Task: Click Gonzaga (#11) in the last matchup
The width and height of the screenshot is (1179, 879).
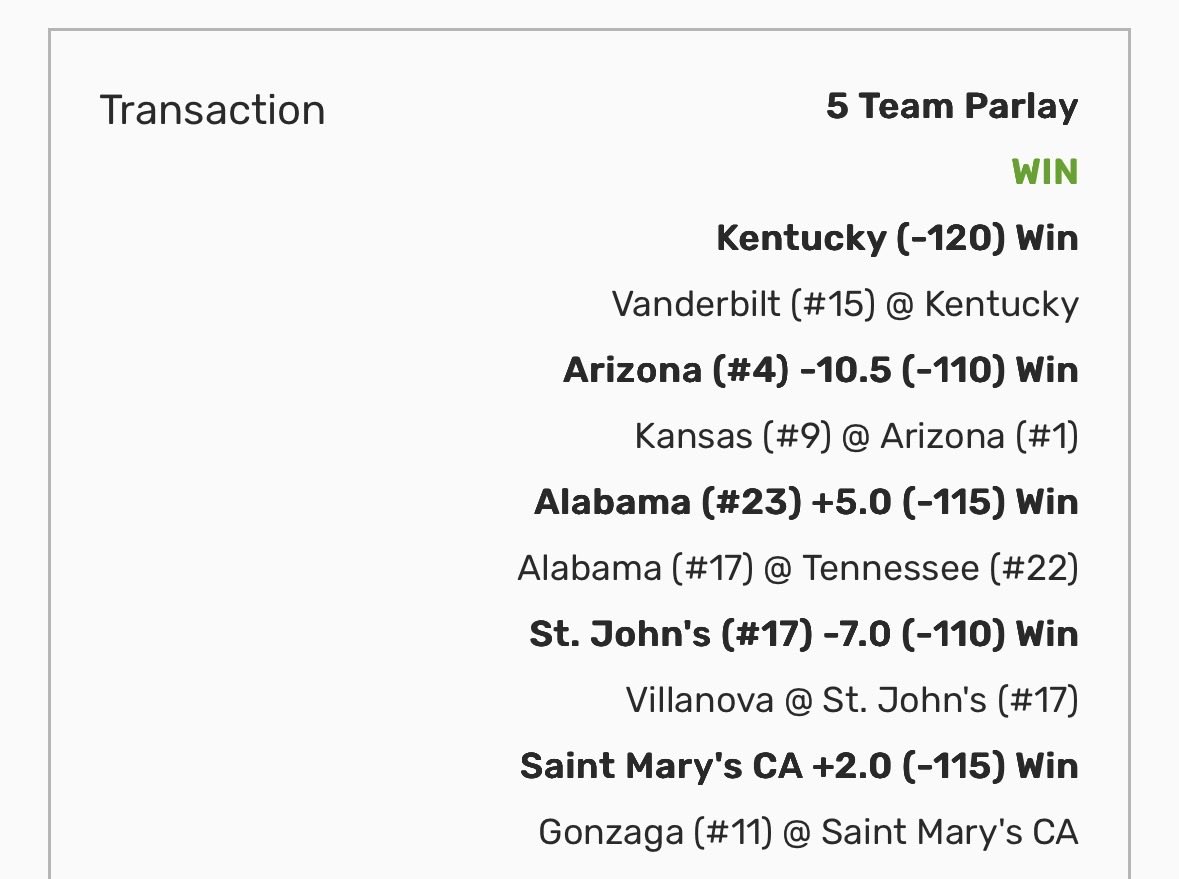Action: click(x=656, y=832)
